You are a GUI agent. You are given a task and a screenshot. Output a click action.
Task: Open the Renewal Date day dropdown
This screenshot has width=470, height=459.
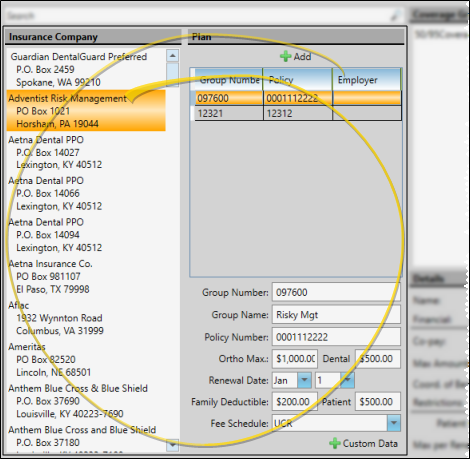pyautogui.click(x=348, y=380)
